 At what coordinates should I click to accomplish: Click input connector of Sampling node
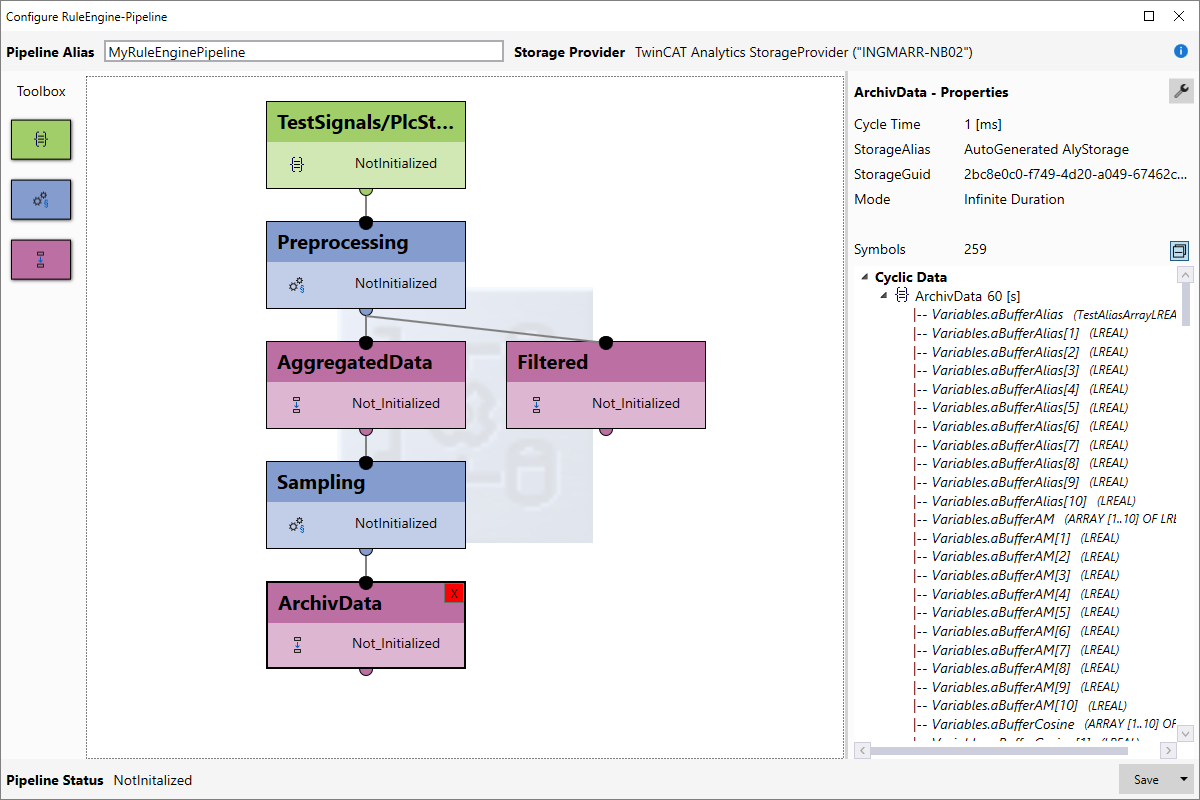point(366,462)
